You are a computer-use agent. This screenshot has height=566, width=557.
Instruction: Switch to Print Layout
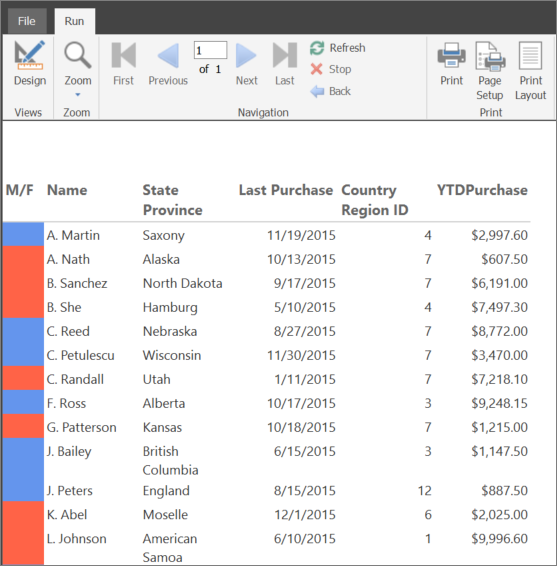click(x=530, y=71)
